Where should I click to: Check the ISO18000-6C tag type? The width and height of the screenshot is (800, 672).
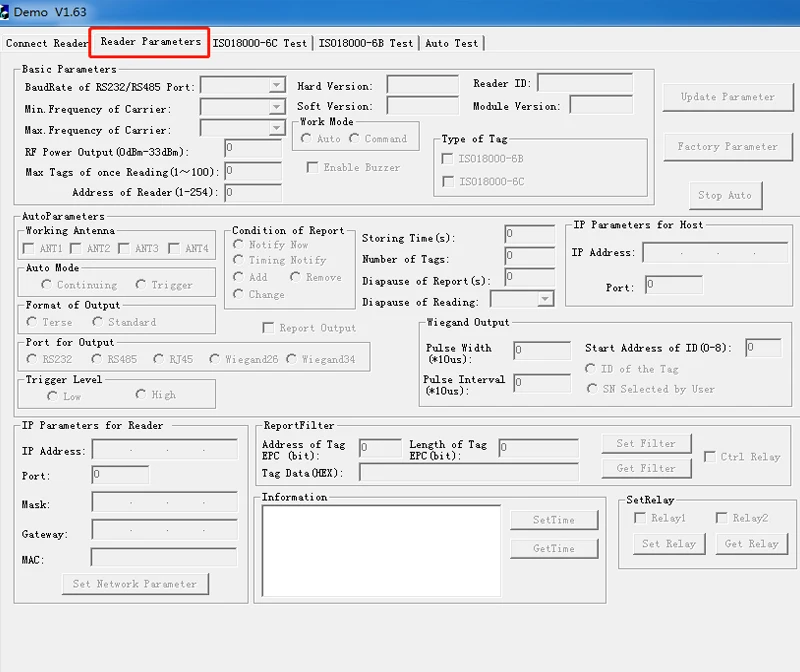pos(448,182)
